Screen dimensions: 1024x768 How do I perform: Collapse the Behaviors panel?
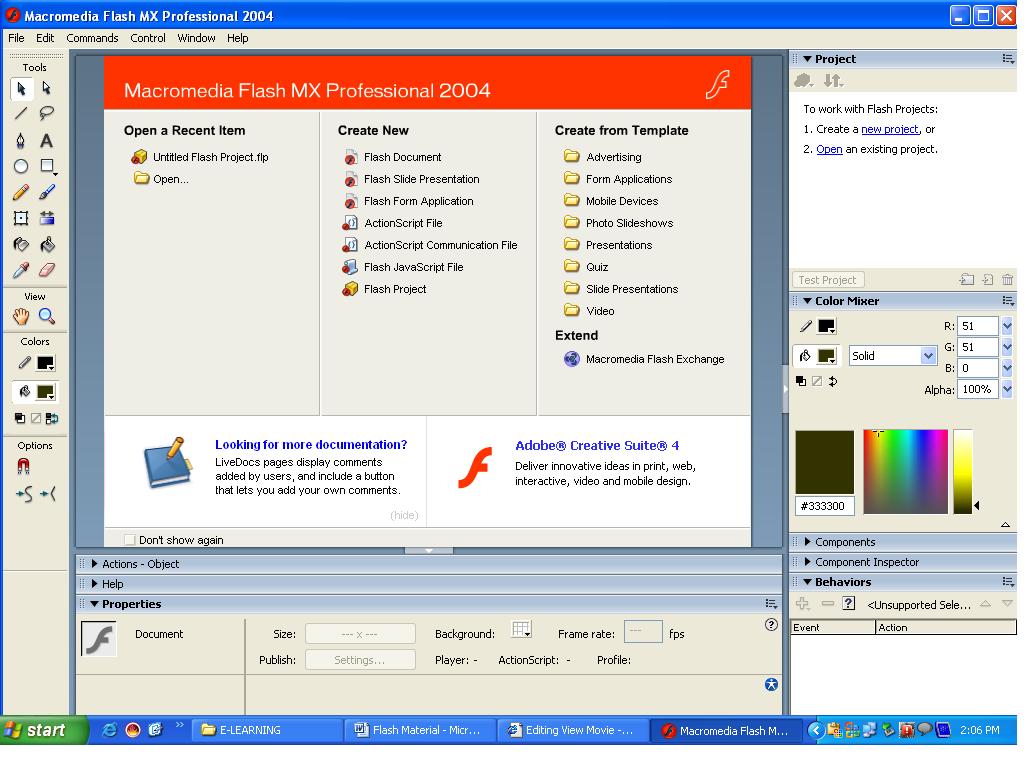(808, 582)
